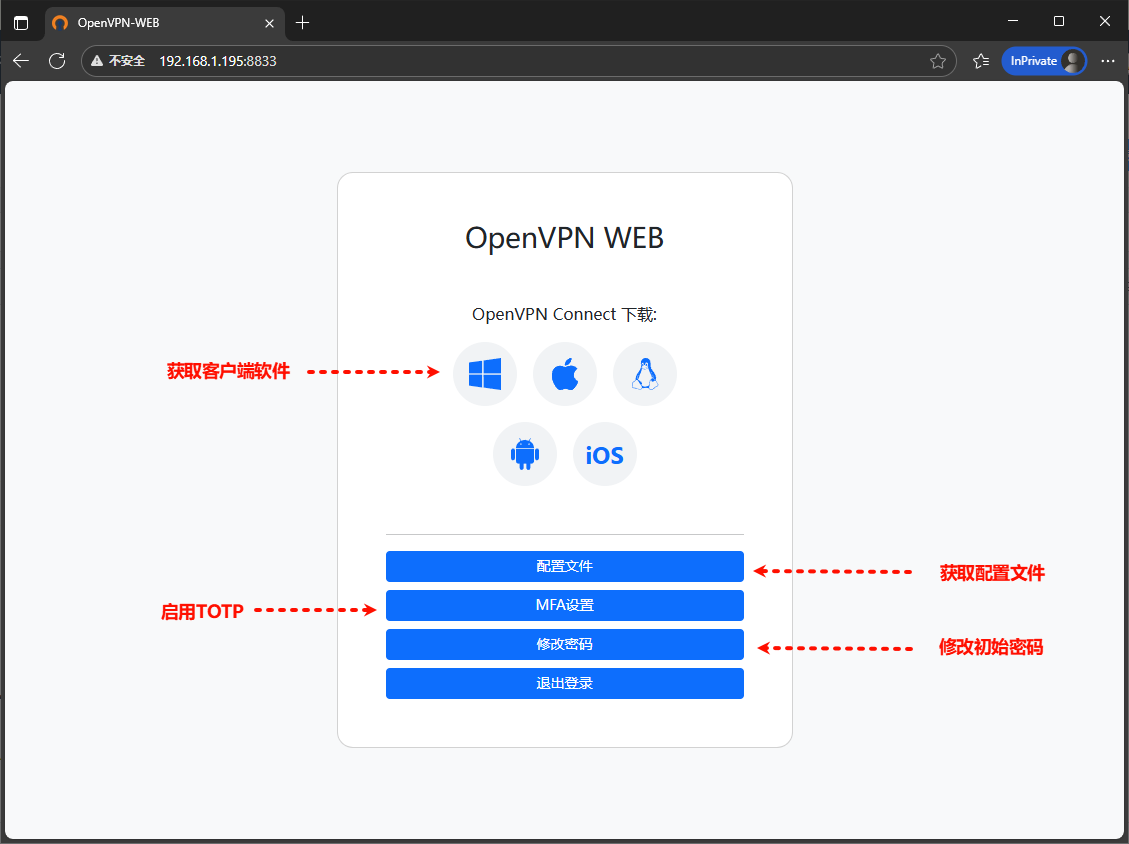
Task: Click the 配置文件 button
Action: tap(564, 566)
